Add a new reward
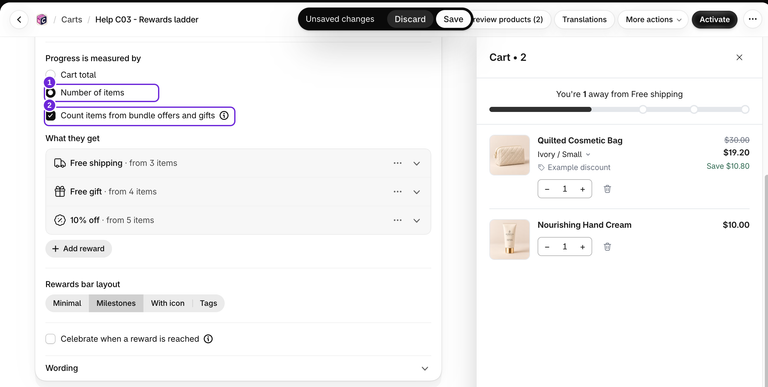Viewport: 768px width, 387px height. click(78, 248)
